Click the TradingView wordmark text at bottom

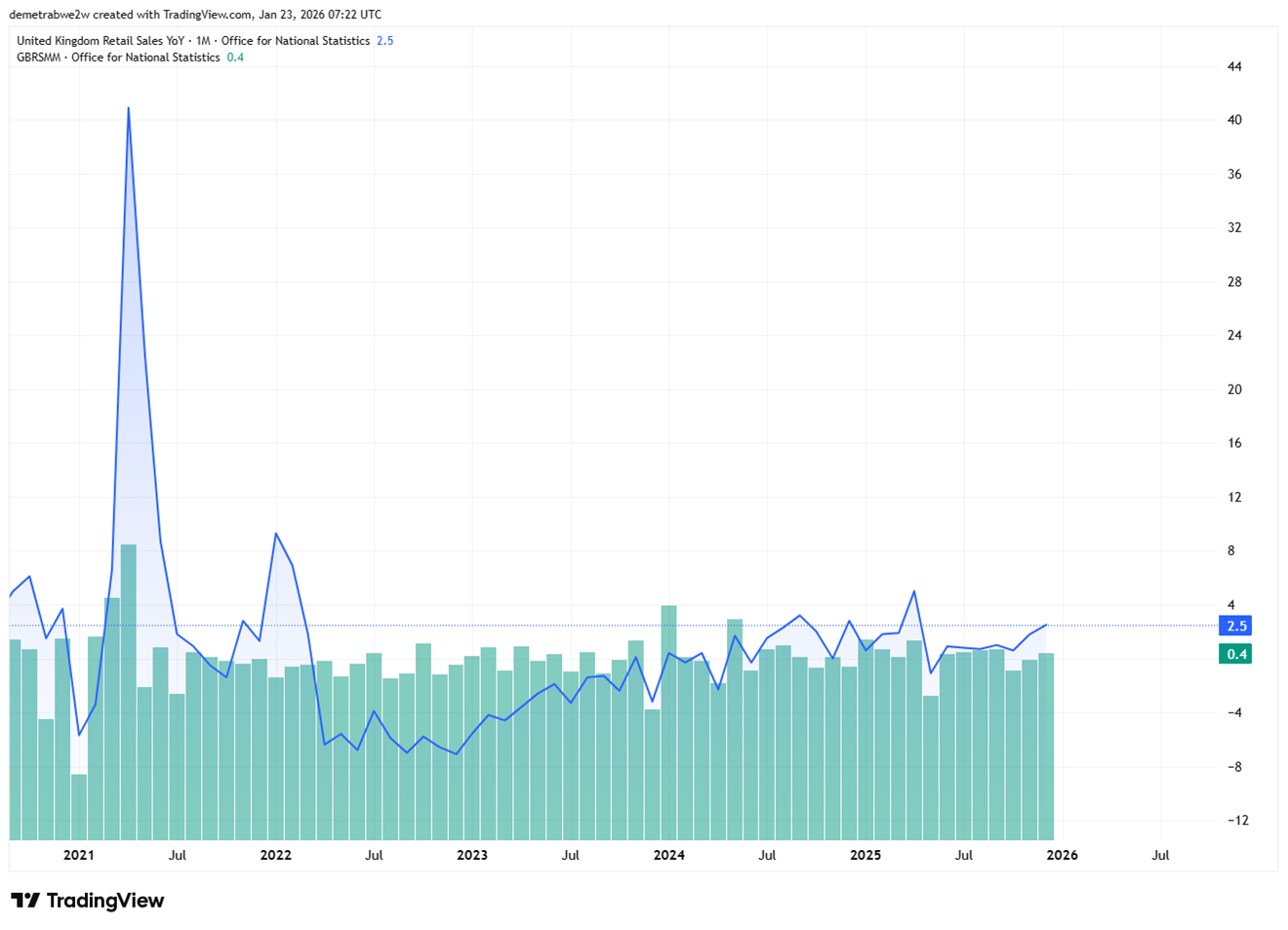(x=105, y=901)
